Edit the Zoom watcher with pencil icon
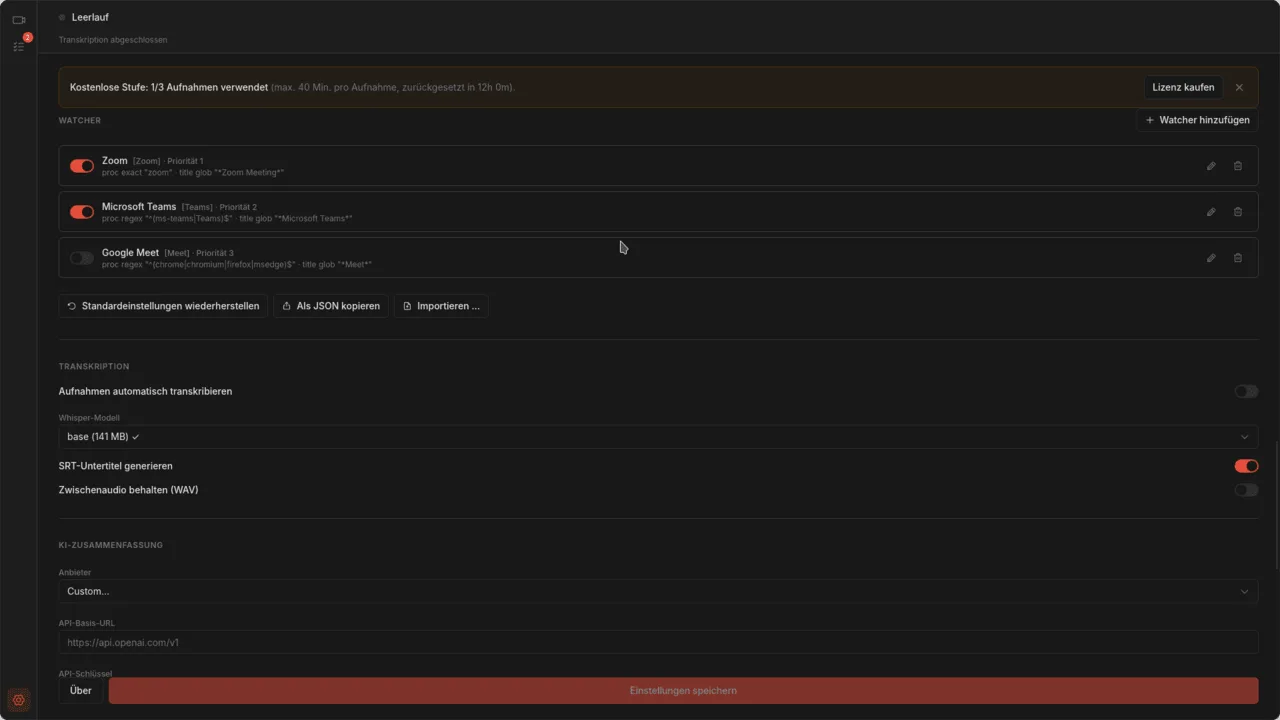The height and width of the screenshot is (720, 1280). 1211,166
